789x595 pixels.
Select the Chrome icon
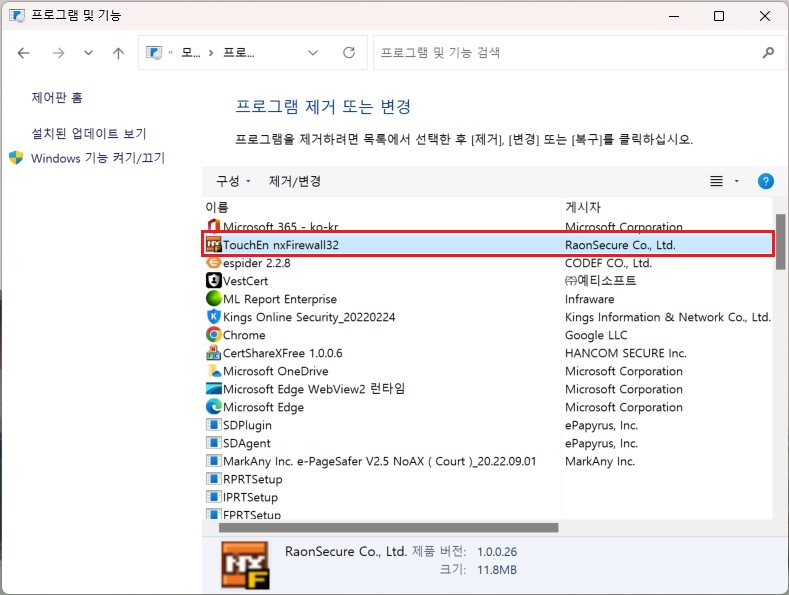[x=213, y=335]
